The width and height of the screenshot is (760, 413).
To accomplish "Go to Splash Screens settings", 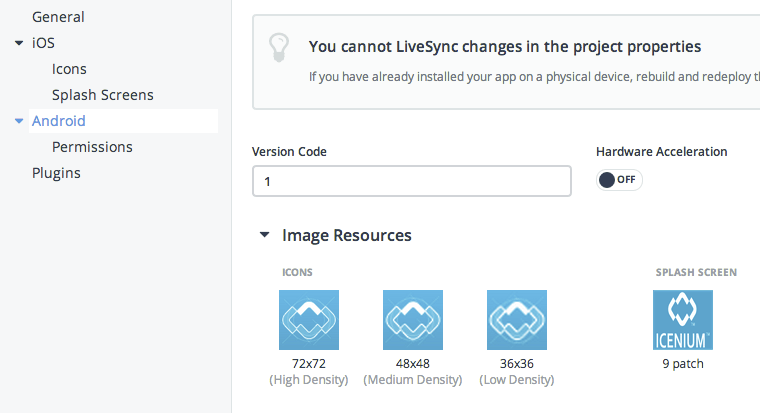I will click(102, 95).
